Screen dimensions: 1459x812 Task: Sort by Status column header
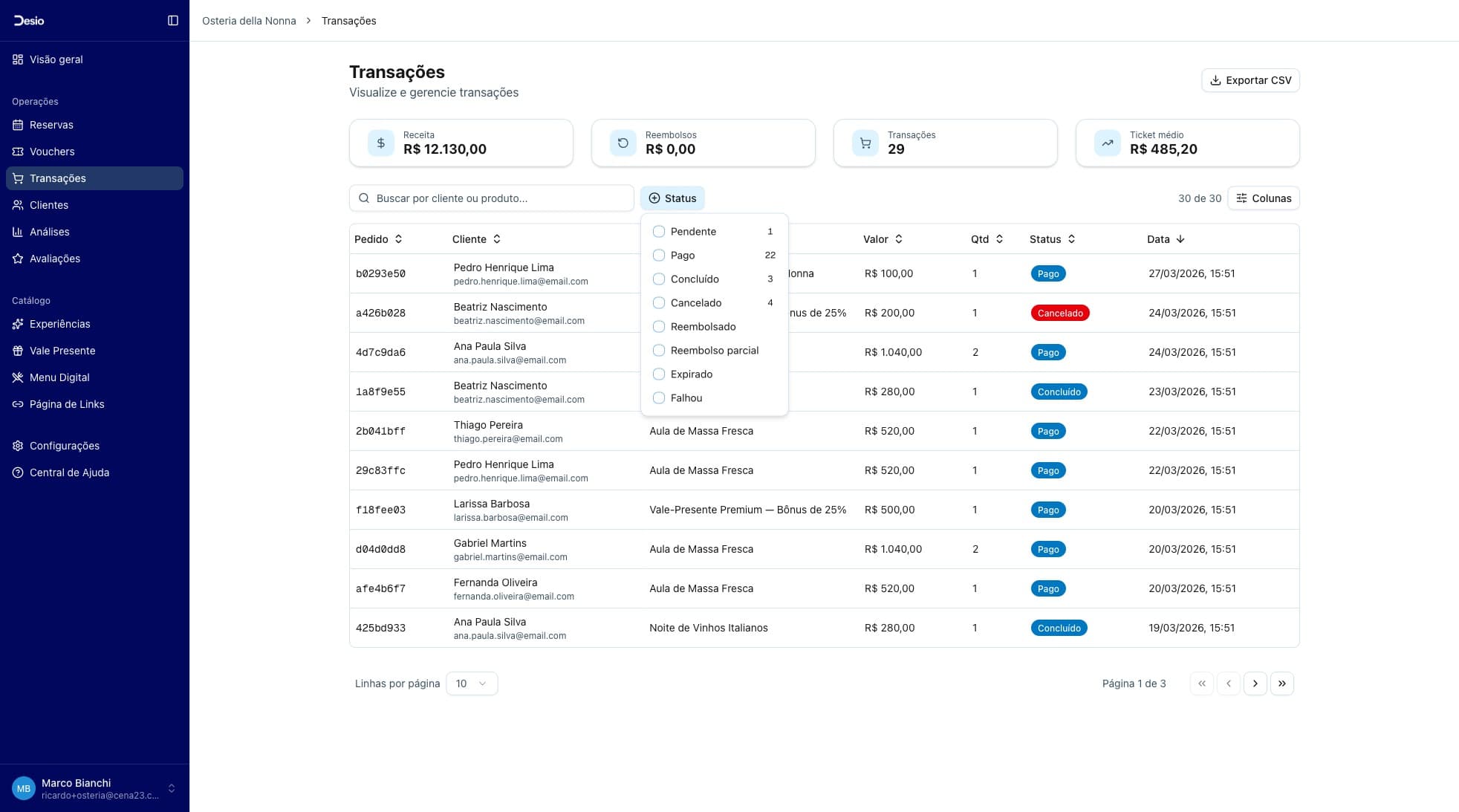[1052, 239]
